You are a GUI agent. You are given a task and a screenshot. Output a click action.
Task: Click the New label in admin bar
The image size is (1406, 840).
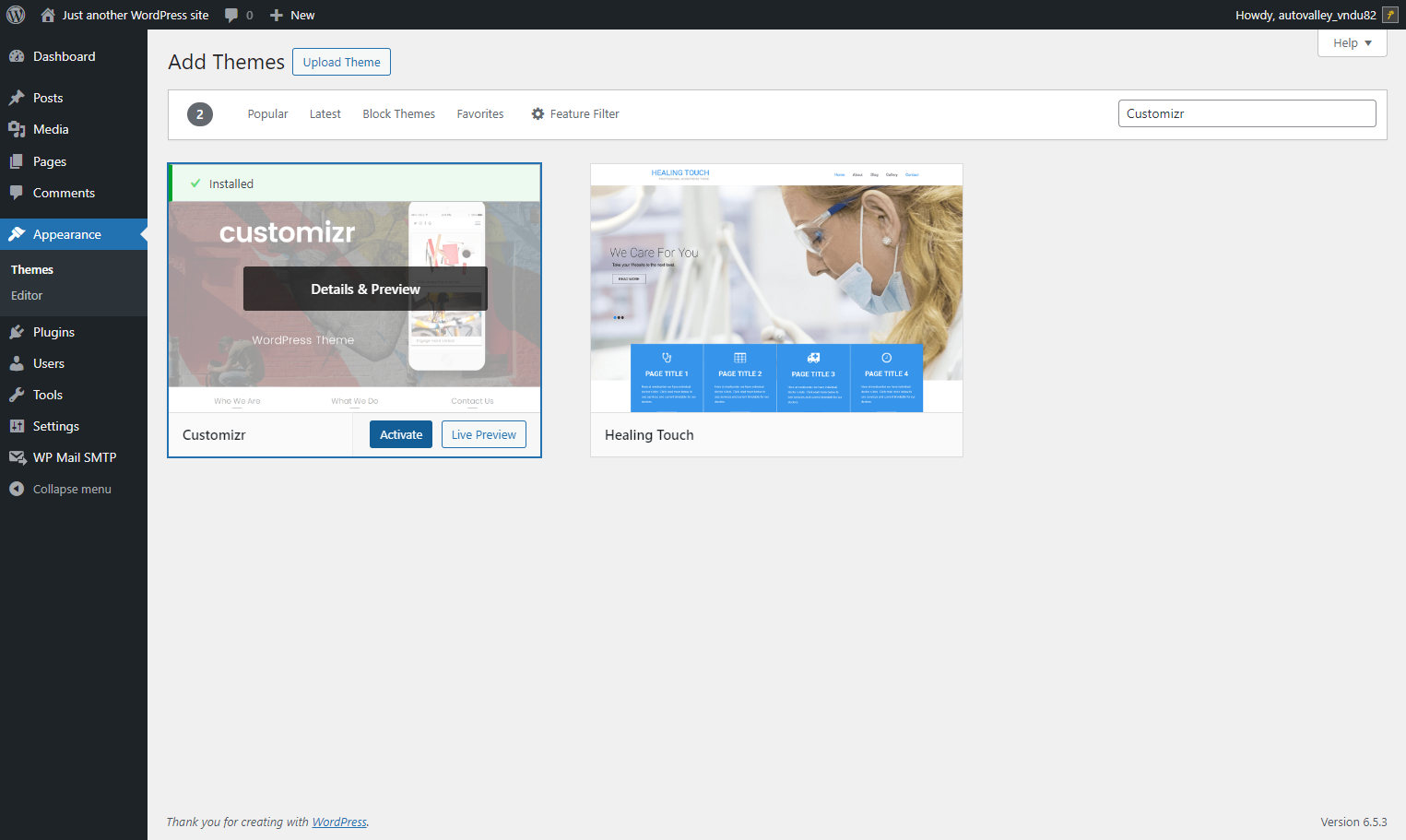tap(302, 15)
